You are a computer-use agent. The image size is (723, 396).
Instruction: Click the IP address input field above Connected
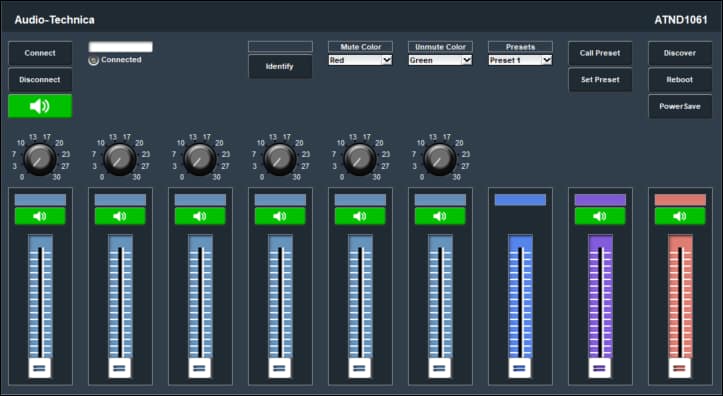[120, 47]
